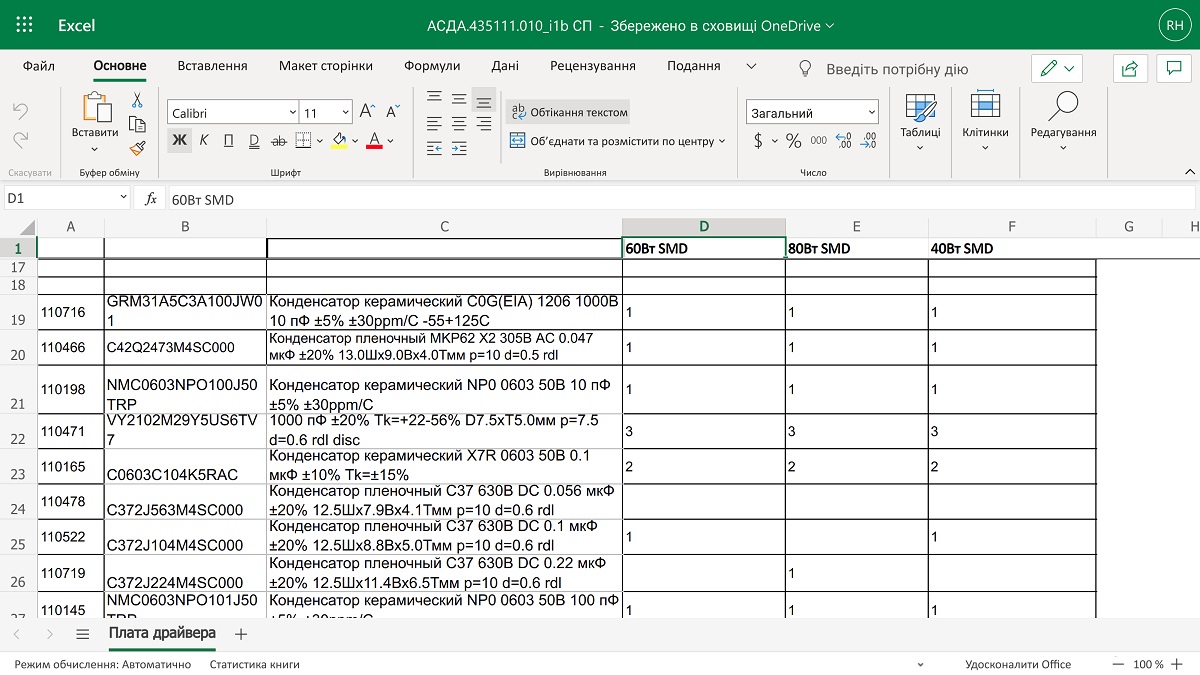Apply the red font color

click(375, 141)
